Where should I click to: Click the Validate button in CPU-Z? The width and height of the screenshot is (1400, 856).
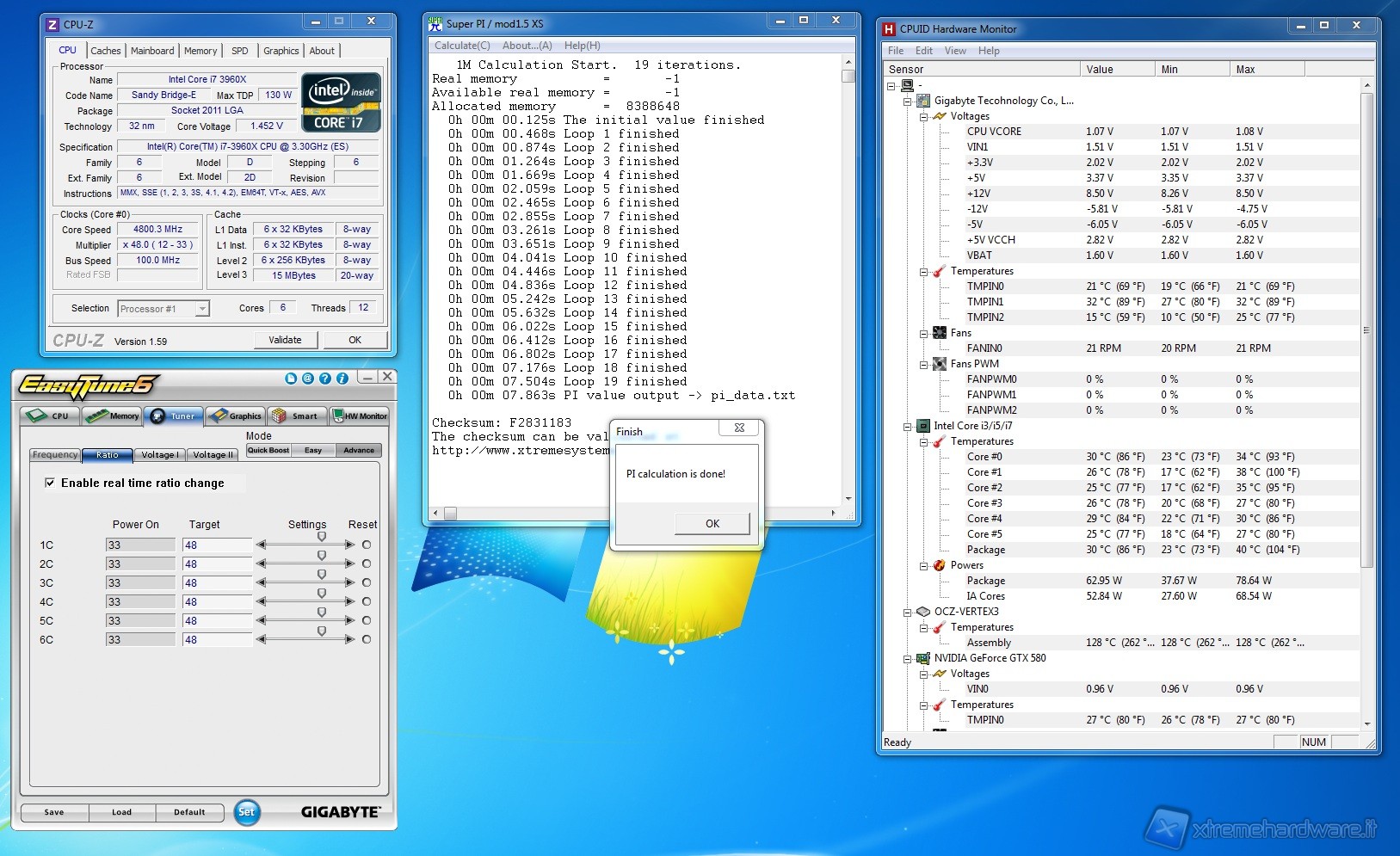point(285,340)
